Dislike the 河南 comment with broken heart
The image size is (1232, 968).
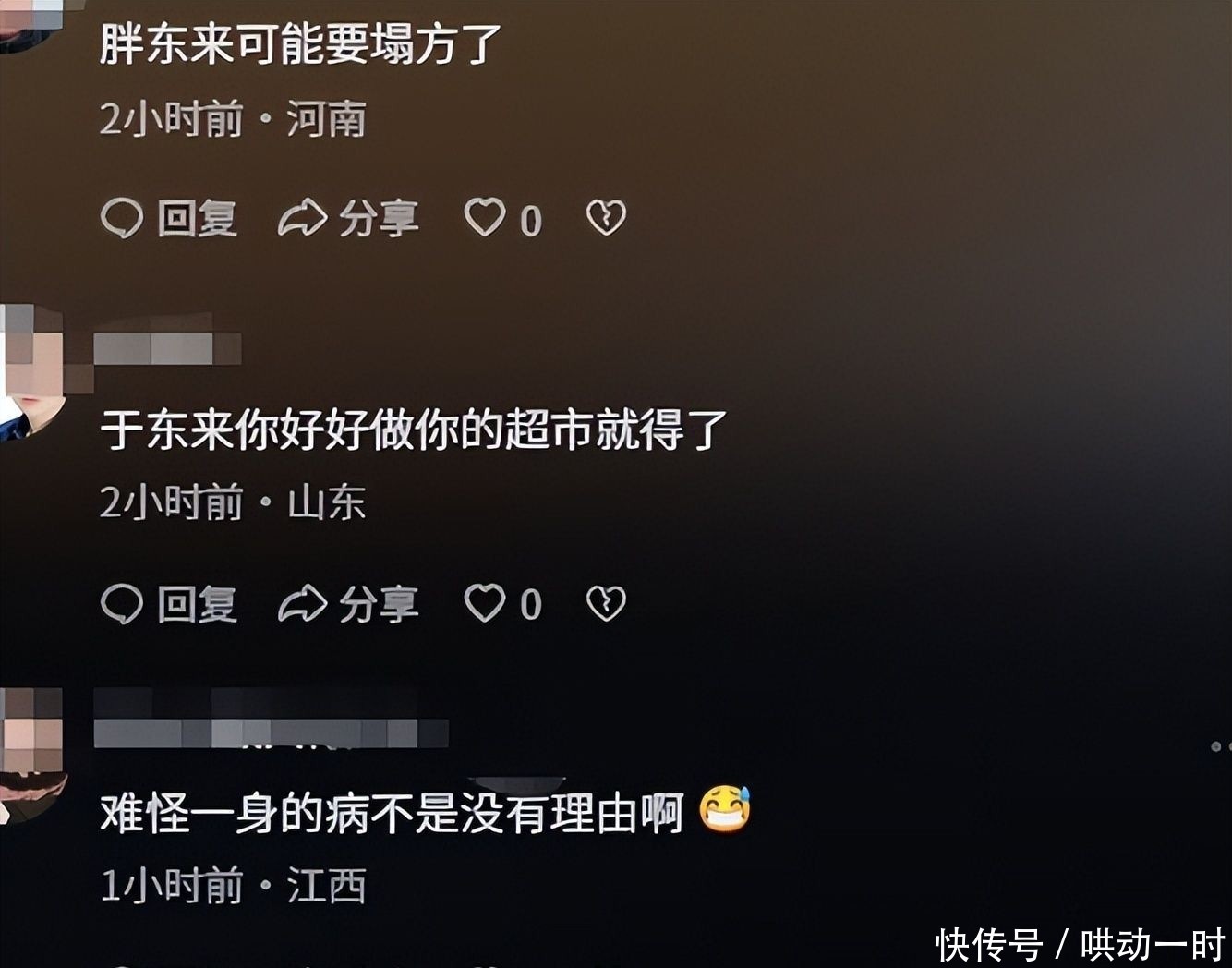tap(606, 218)
